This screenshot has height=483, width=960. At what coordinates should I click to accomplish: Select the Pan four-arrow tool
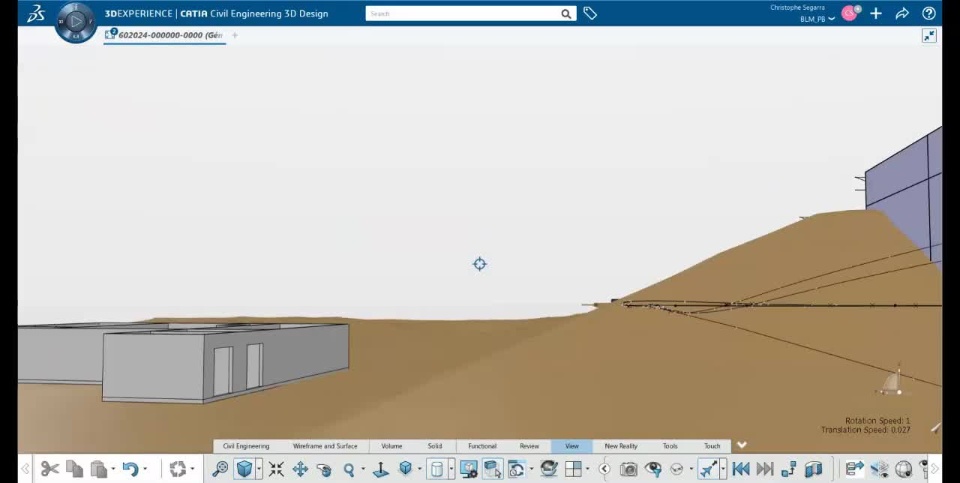(300, 470)
